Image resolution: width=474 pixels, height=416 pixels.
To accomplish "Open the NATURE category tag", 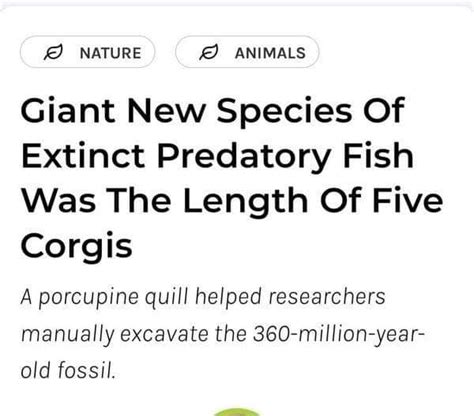I will pyautogui.click(x=87, y=52).
